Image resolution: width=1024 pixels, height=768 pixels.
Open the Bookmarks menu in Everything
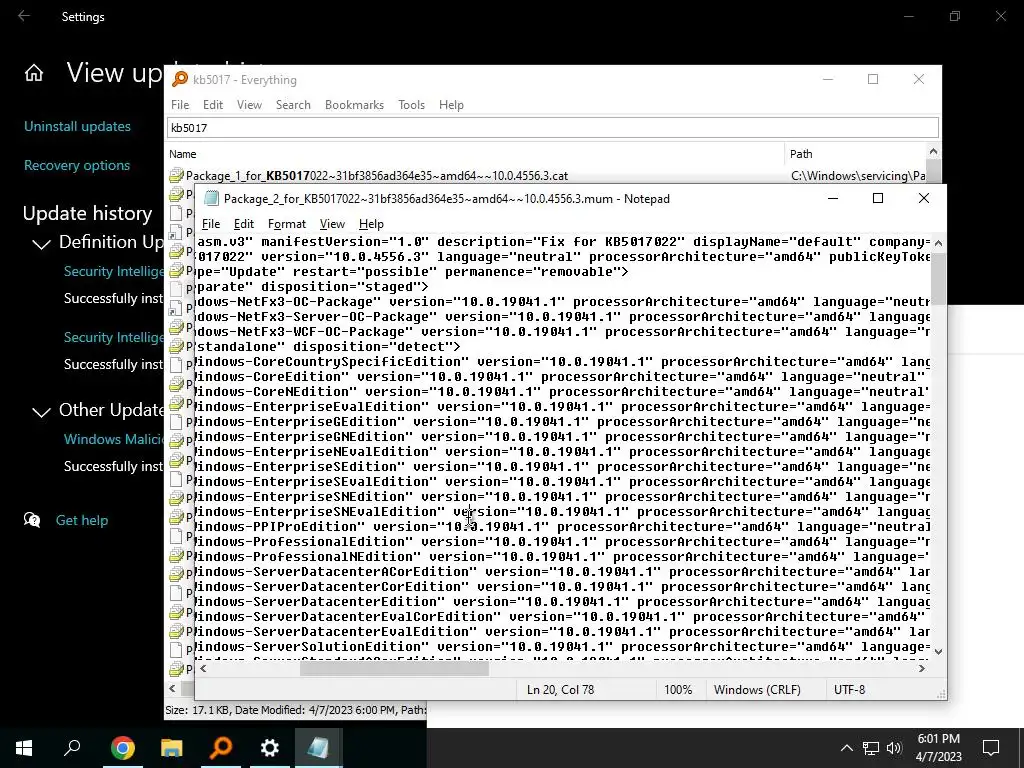pyautogui.click(x=354, y=104)
